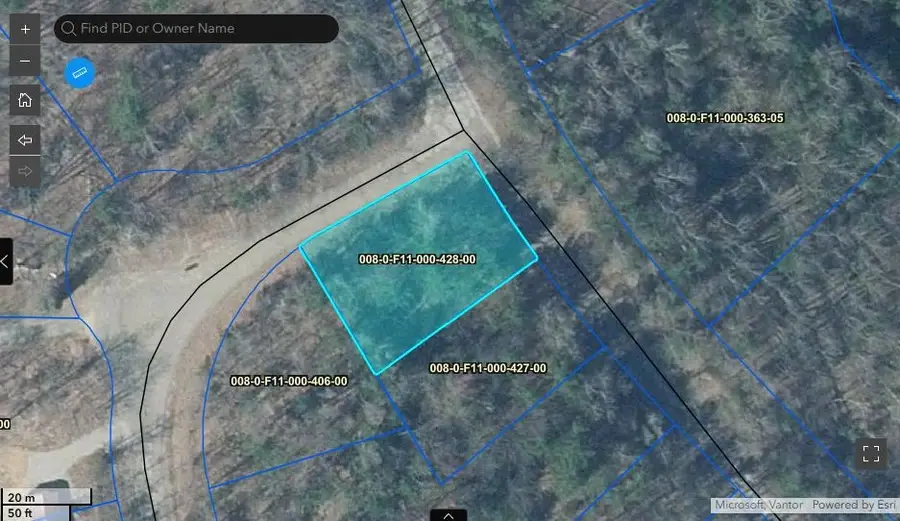Enter fullscreen map view
The image size is (900, 521).
pos(871,453)
